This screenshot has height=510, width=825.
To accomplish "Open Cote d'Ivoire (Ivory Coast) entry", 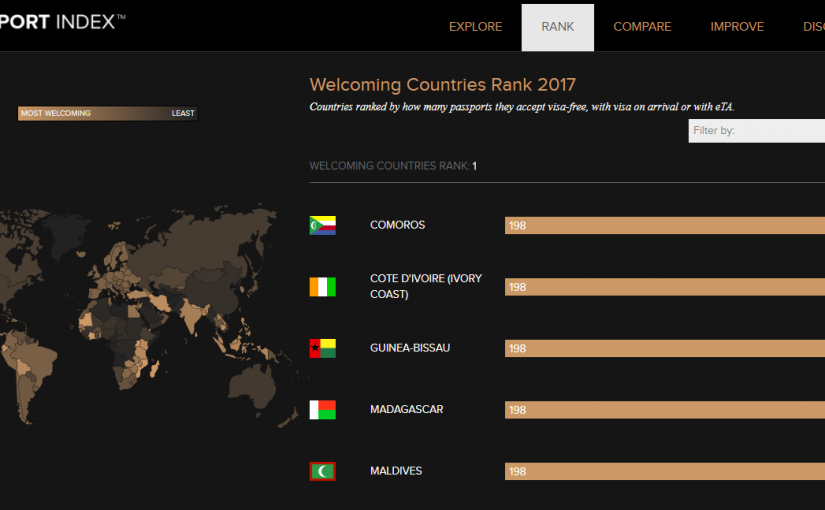I will (x=425, y=286).
